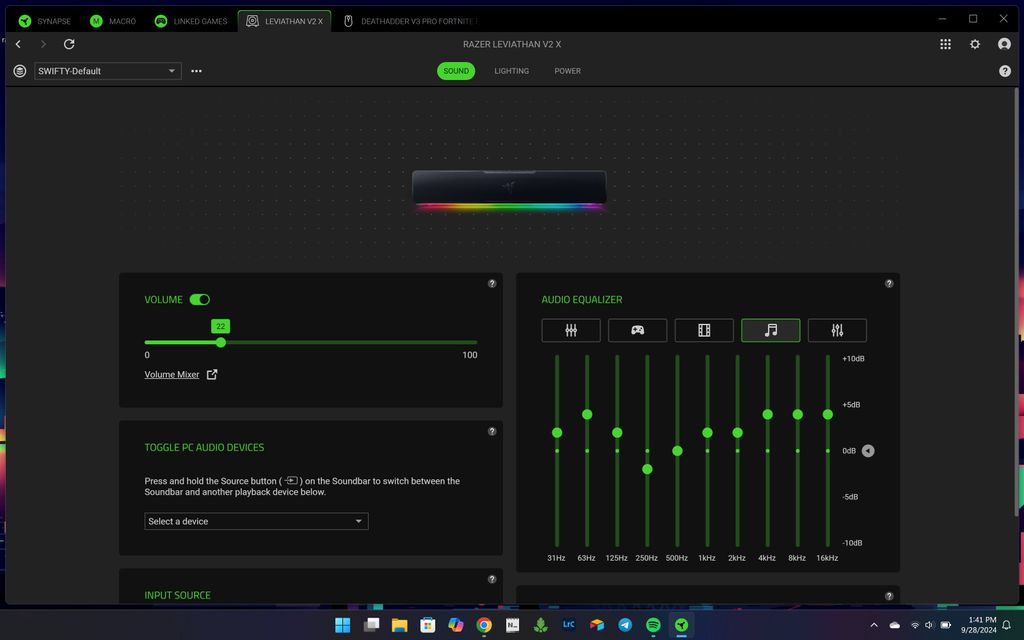Click the equalizer reset arrow at 0dB
The image size is (1024, 640).
pyautogui.click(x=868, y=451)
